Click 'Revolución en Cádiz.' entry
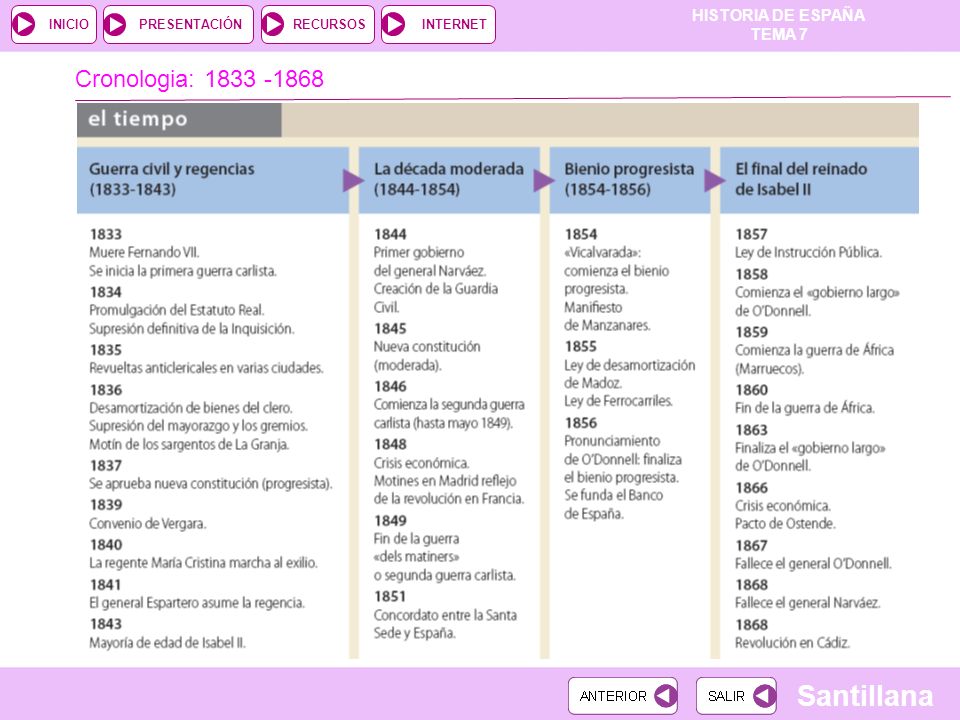Image resolution: width=960 pixels, height=720 pixels. click(792, 643)
